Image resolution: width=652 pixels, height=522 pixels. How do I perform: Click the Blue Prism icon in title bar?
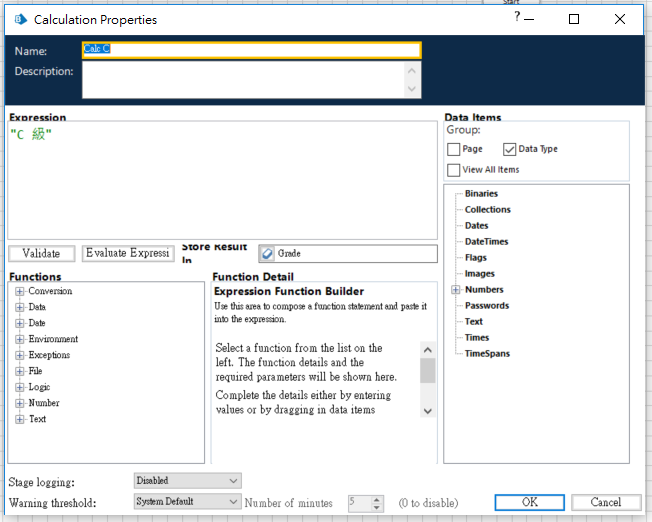click(20, 20)
